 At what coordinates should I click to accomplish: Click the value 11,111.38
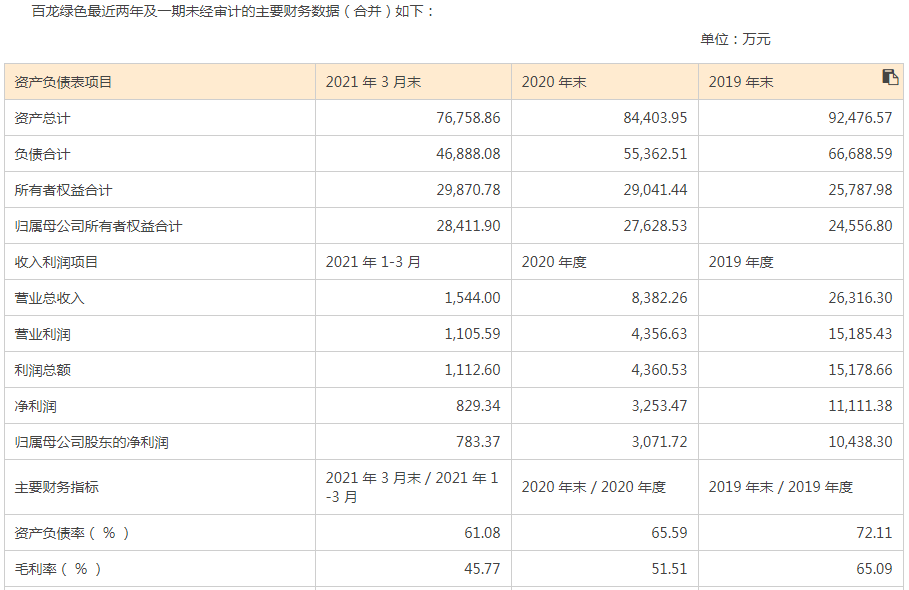(x=860, y=405)
